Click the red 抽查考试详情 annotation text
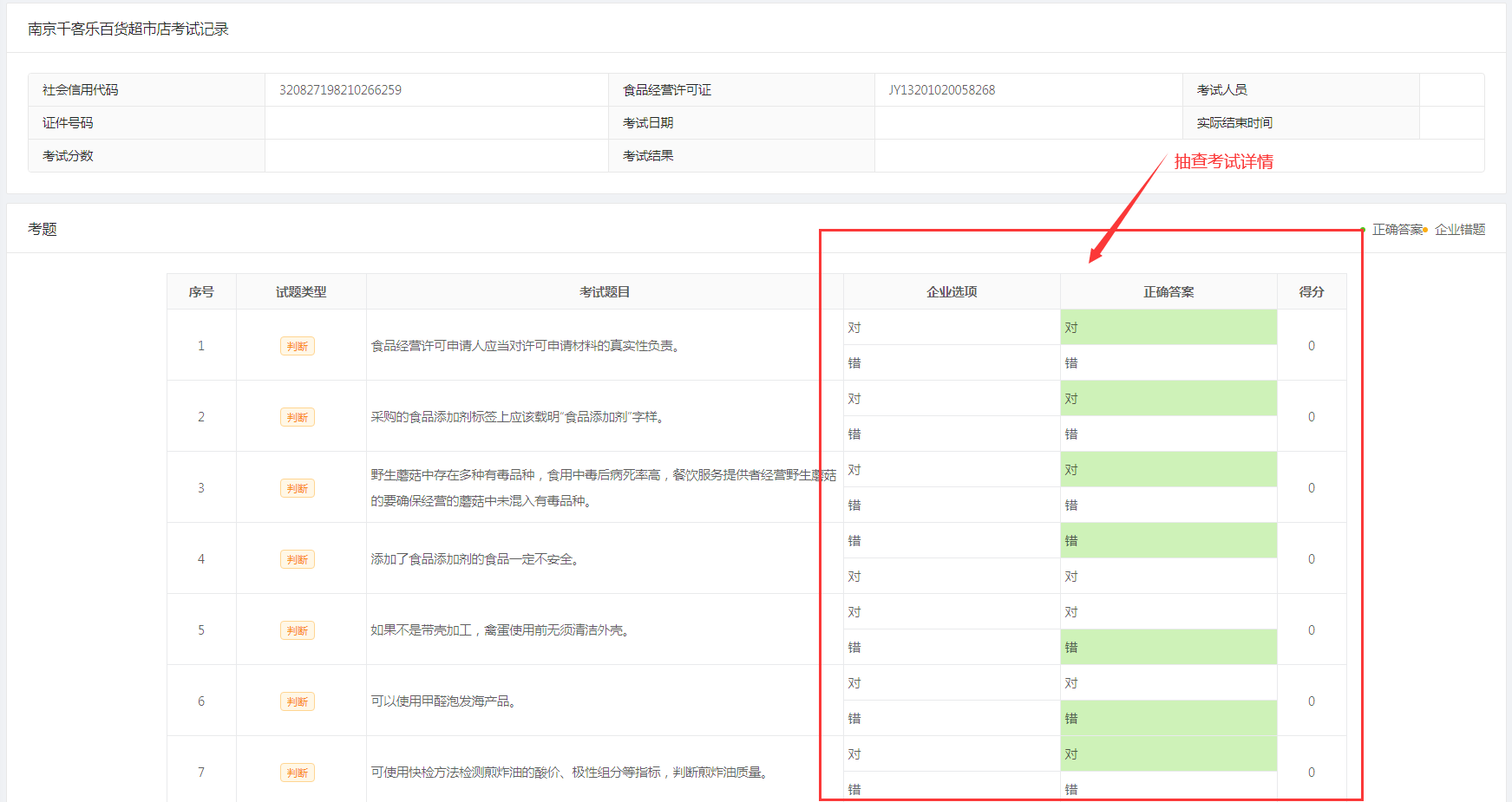1512x802 pixels. [1223, 162]
